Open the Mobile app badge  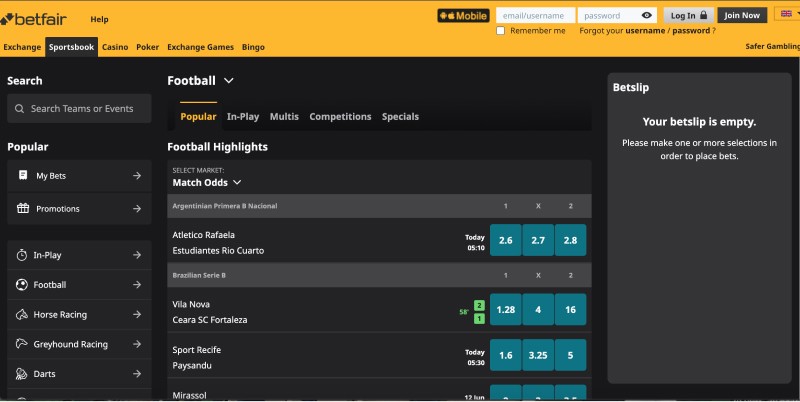(x=463, y=16)
